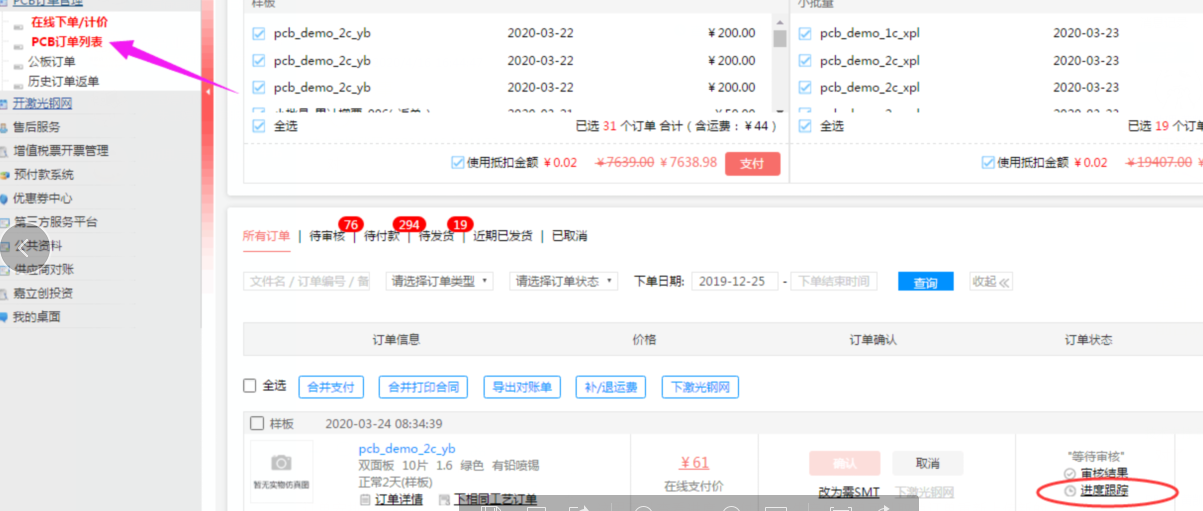Open the 请选择订单状态 dropdown
Image resolution: width=1203 pixels, height=511 pixels.
[x=563, y=281]
